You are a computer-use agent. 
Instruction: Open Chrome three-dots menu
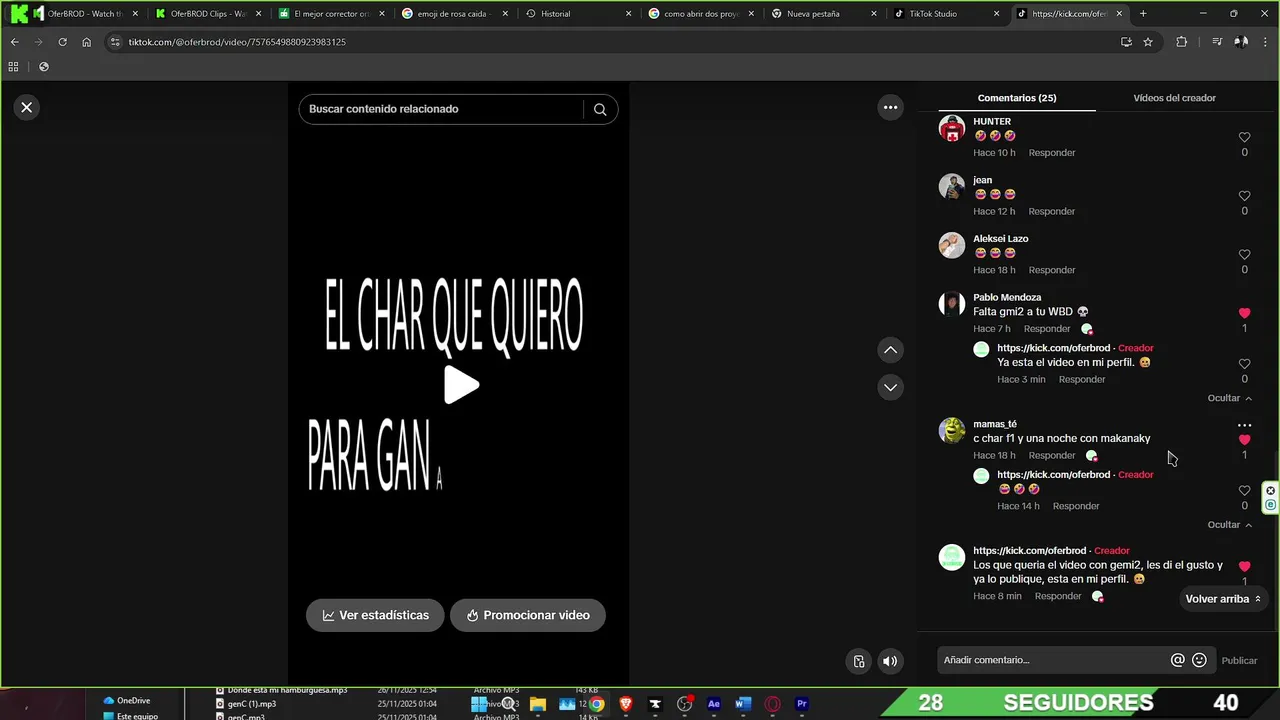(x=1266, y=42)
